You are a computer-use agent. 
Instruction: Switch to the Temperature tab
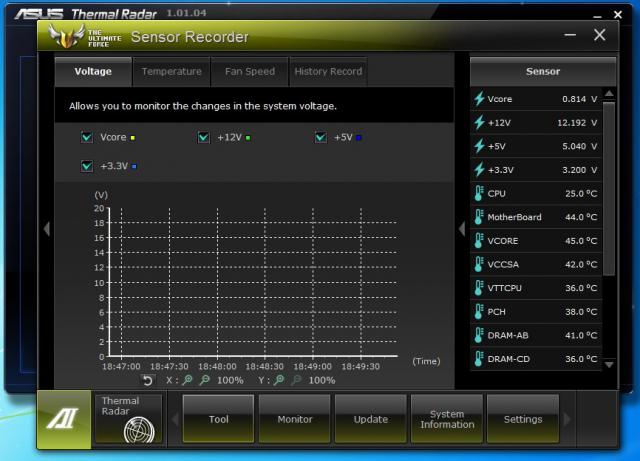pyautogui.click(x=171, y=72)
